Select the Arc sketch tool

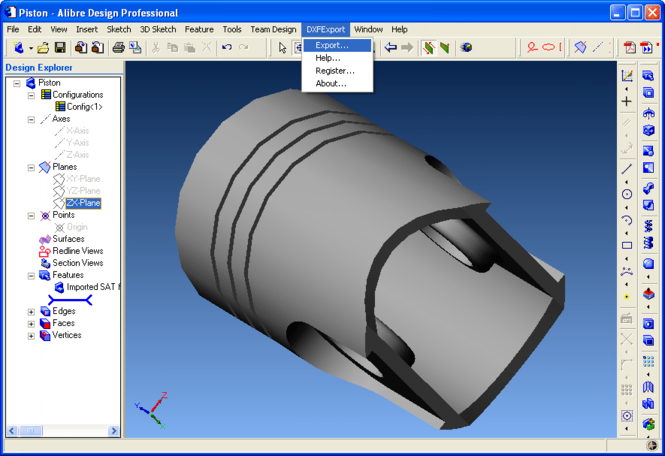[x=627, y=220]
